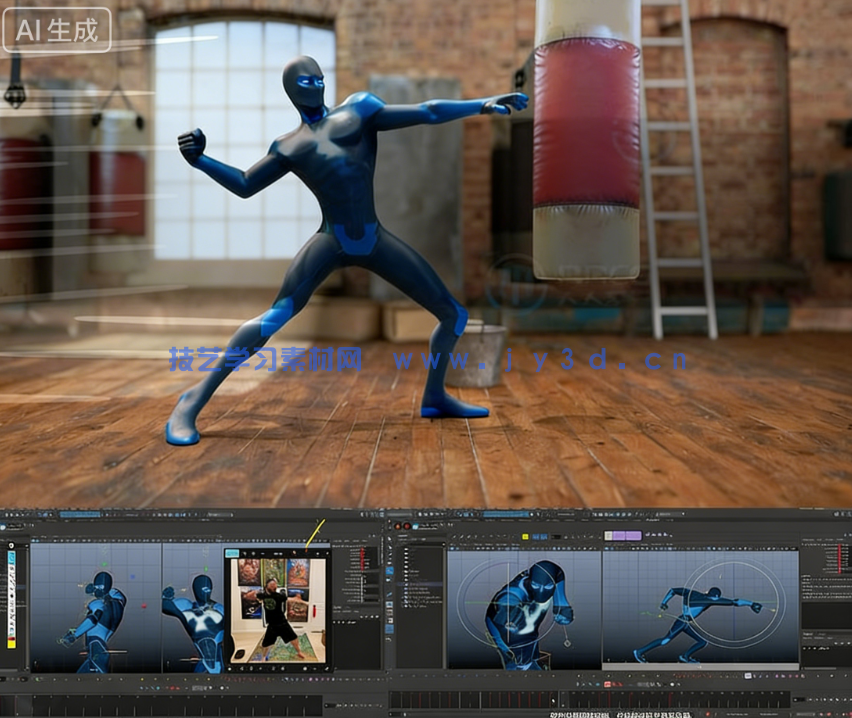852x718 pixels.
Task: Activate the purple highlighted shelf button
Action: click(x=622, y=535)
